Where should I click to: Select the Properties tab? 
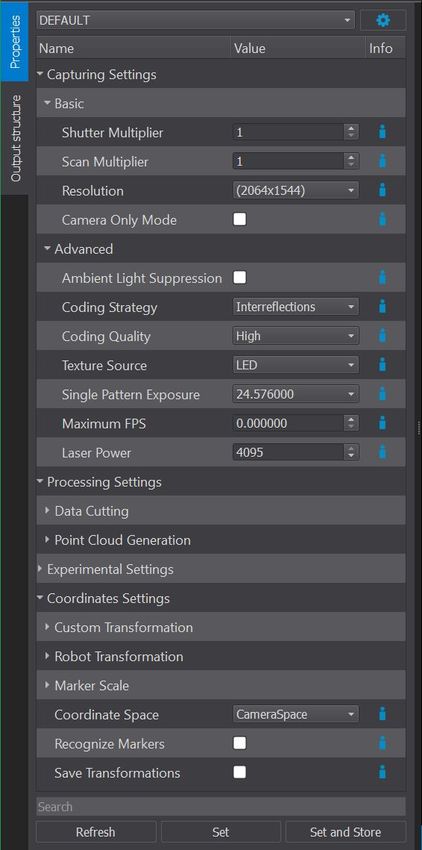(15, 41)
